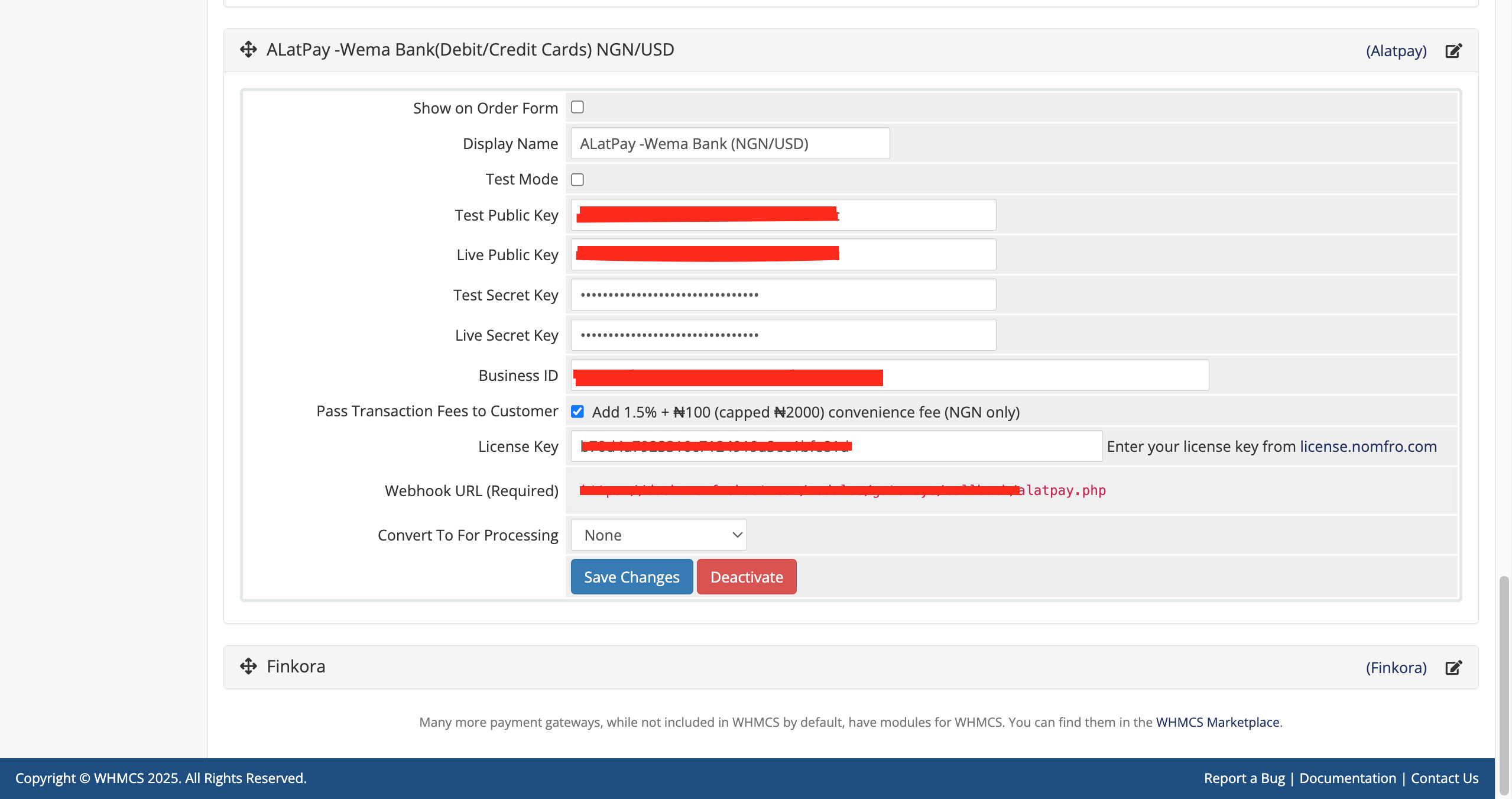
Task: Click the Finkora edit pencil icon
Action: (1453, 668)
